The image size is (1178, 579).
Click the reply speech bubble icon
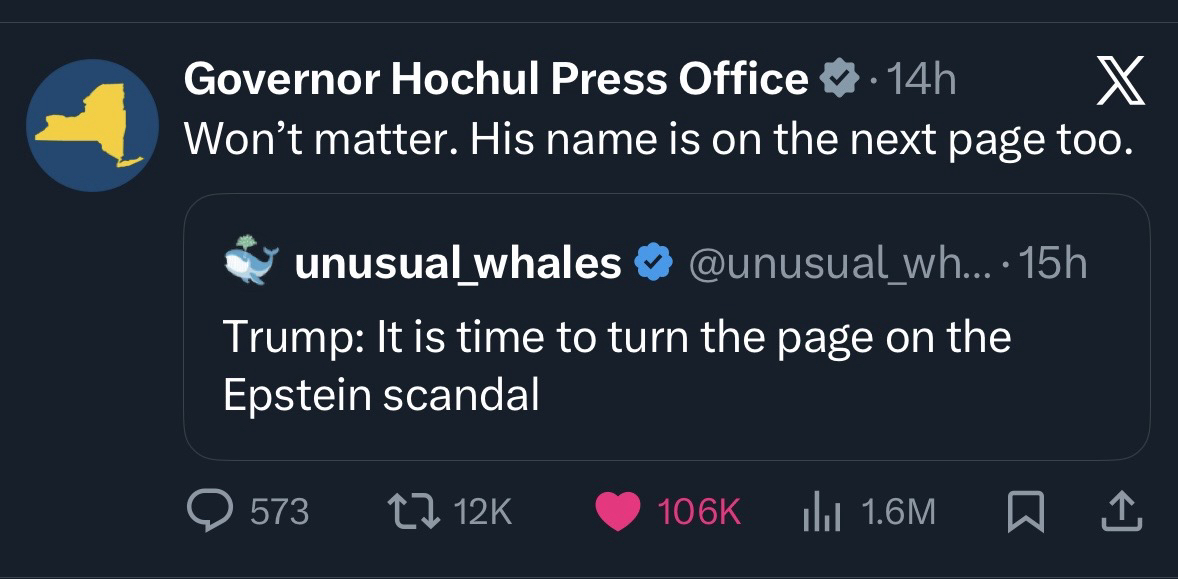coord(209,512)
